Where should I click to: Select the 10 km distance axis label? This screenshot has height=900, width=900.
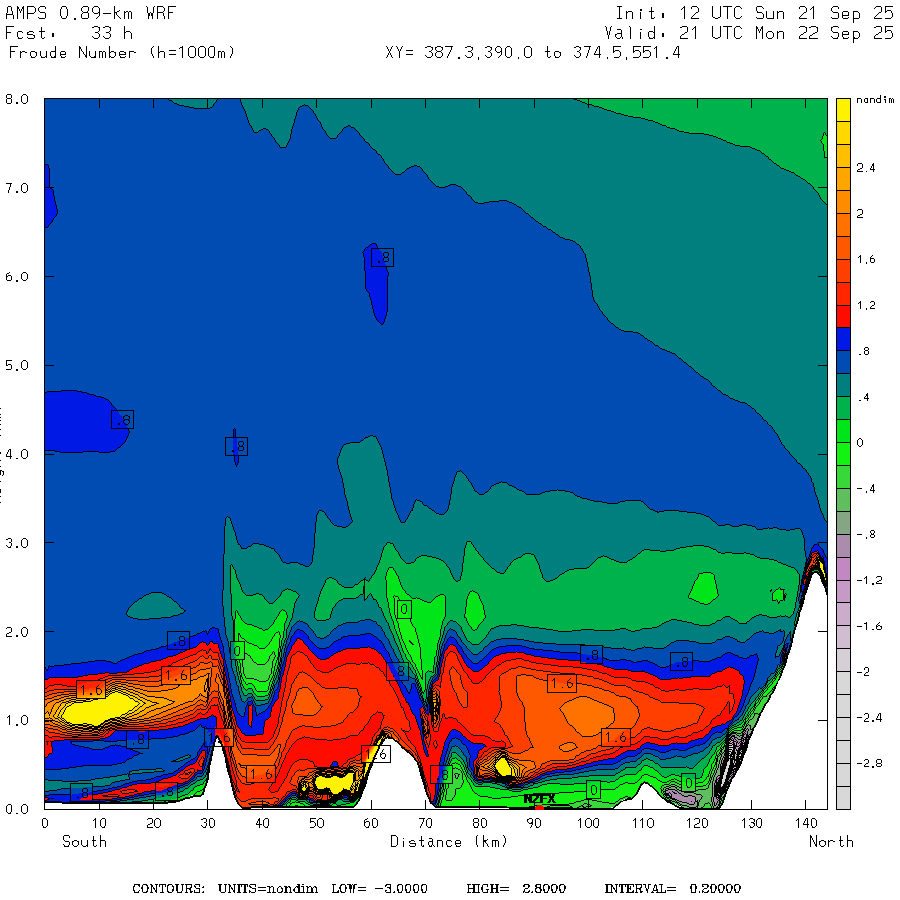pyautogui.click(x=99, y=823)
